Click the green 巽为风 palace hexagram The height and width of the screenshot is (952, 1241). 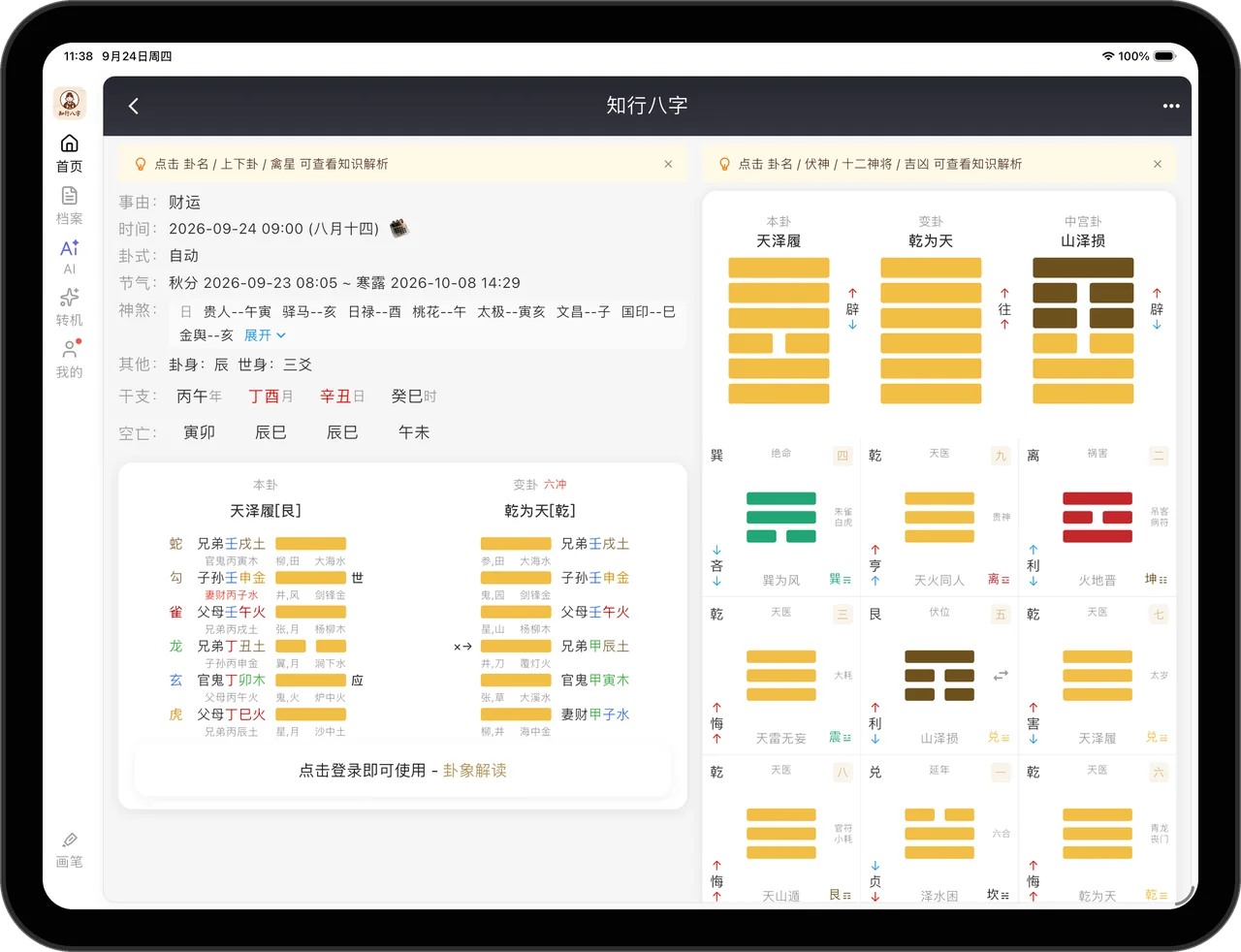pos(781,518)
